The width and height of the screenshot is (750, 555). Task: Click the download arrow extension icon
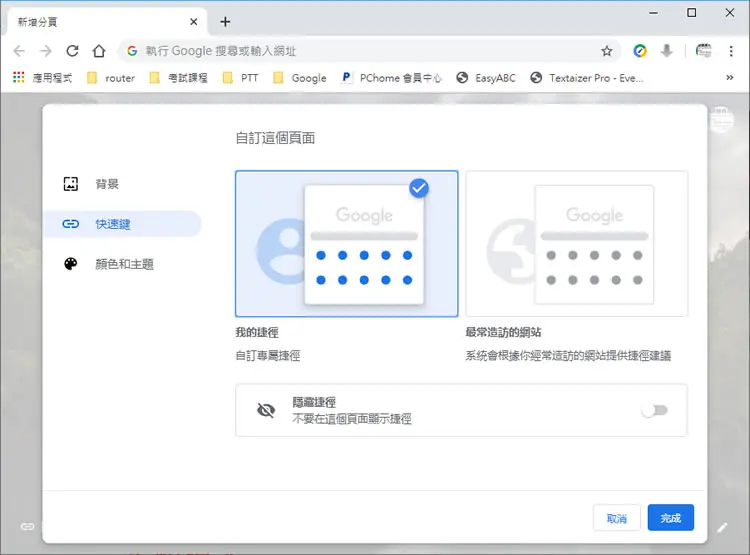(x=666, y=51)
